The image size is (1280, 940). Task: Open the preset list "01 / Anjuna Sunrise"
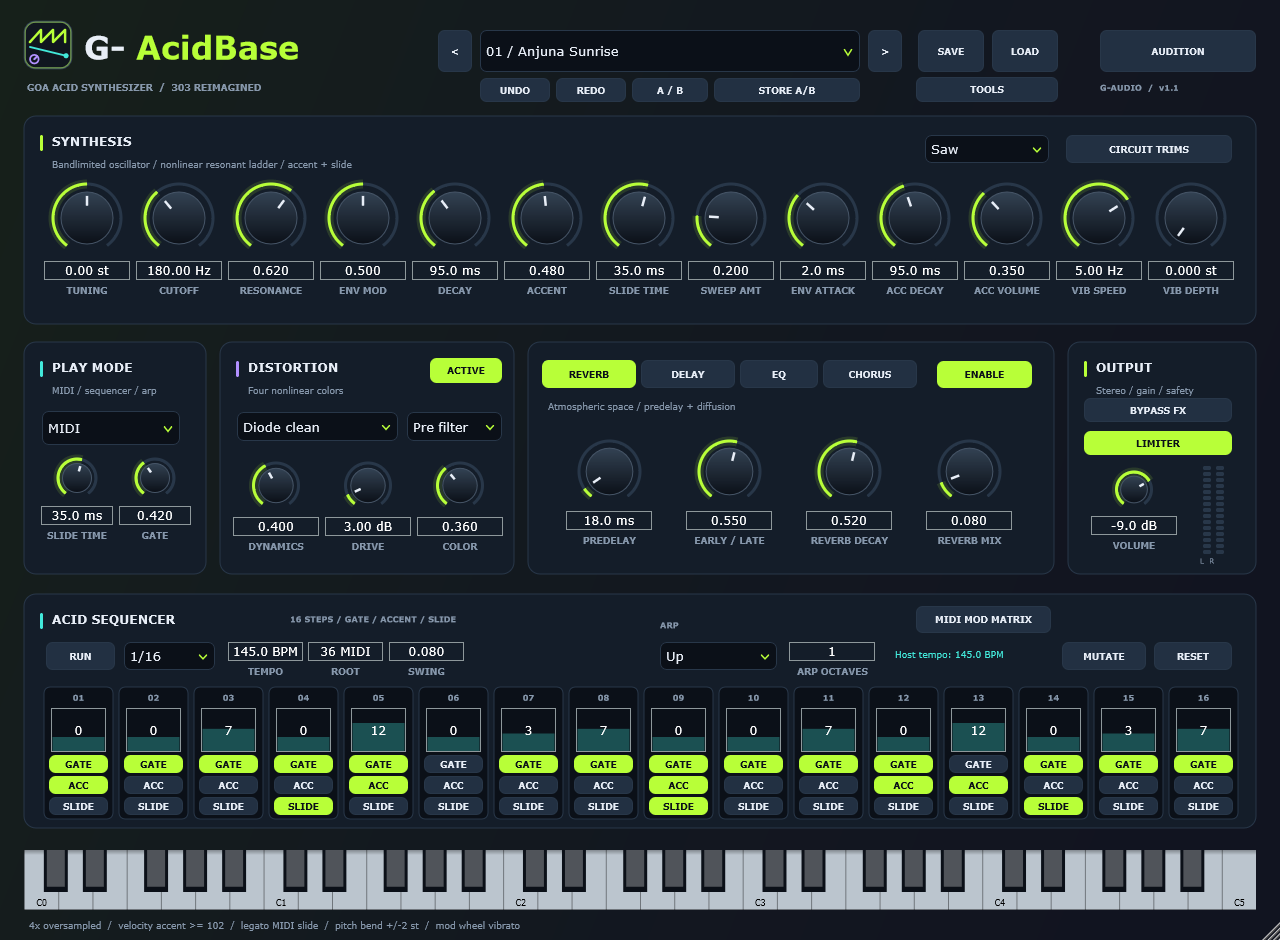pos(670,51)
